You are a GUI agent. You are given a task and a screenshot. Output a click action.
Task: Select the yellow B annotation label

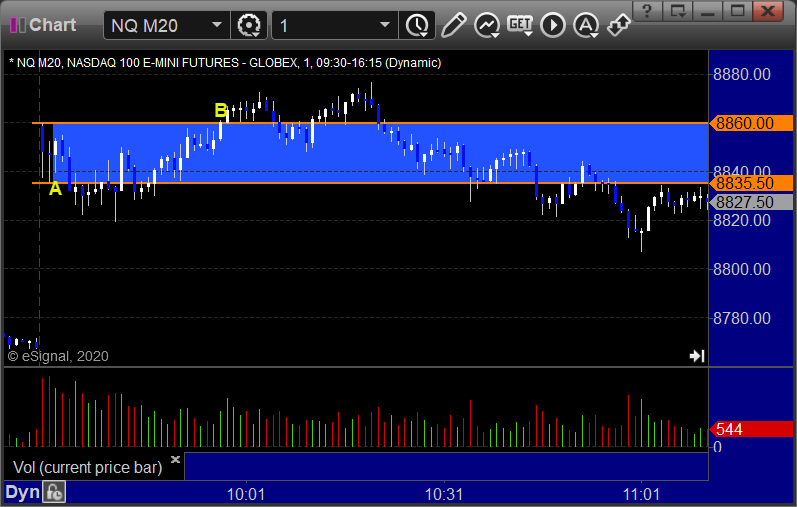coord(221,110)
